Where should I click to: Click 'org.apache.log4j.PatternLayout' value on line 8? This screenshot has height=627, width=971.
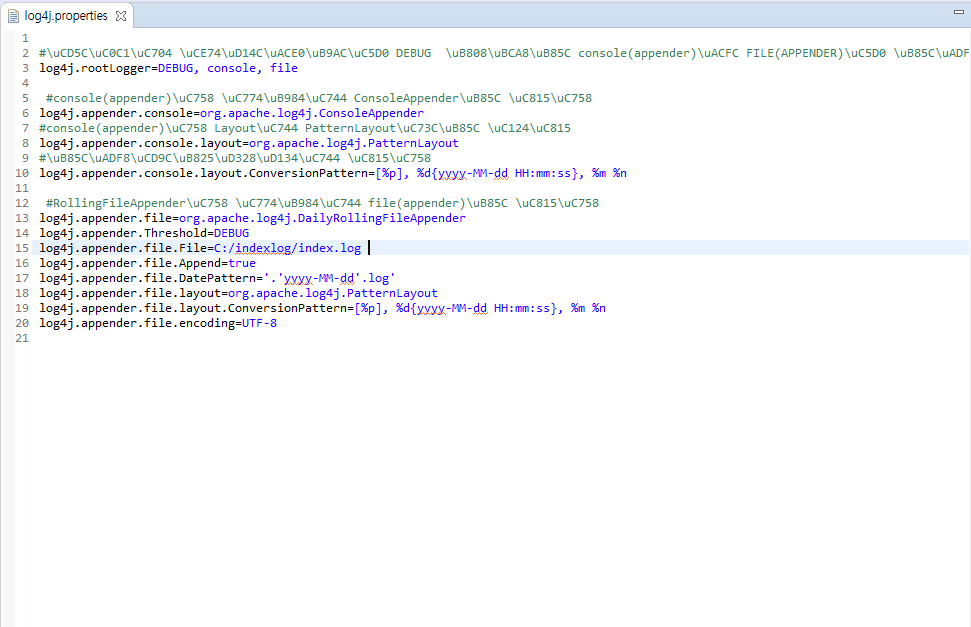[354, 143]
